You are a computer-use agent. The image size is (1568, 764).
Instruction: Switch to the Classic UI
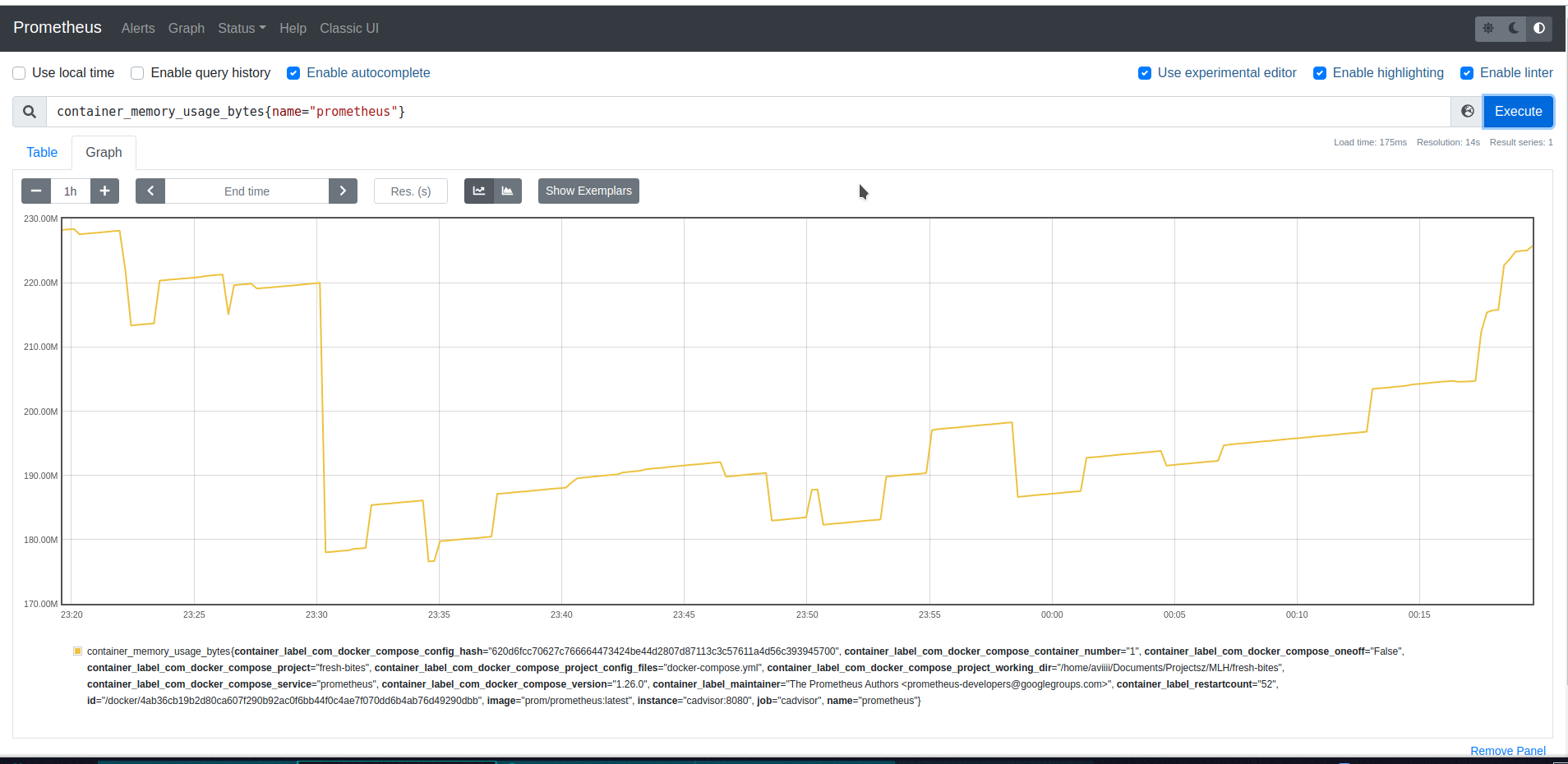[349, 28]
